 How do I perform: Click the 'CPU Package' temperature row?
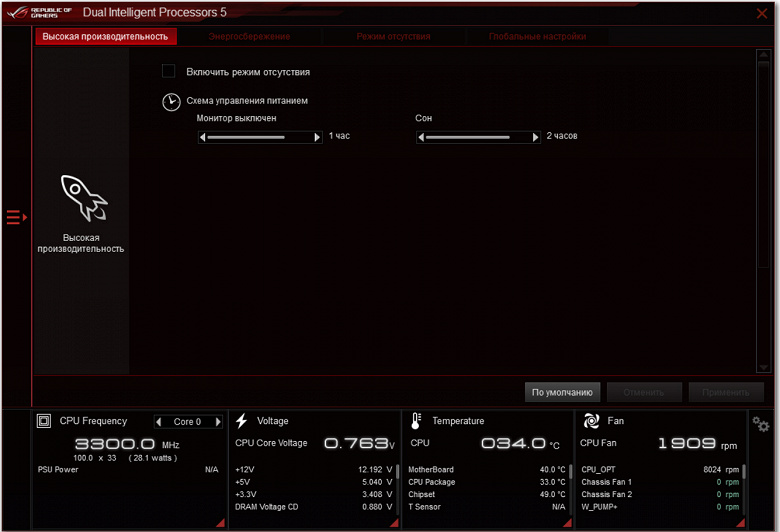click(487, 482)
